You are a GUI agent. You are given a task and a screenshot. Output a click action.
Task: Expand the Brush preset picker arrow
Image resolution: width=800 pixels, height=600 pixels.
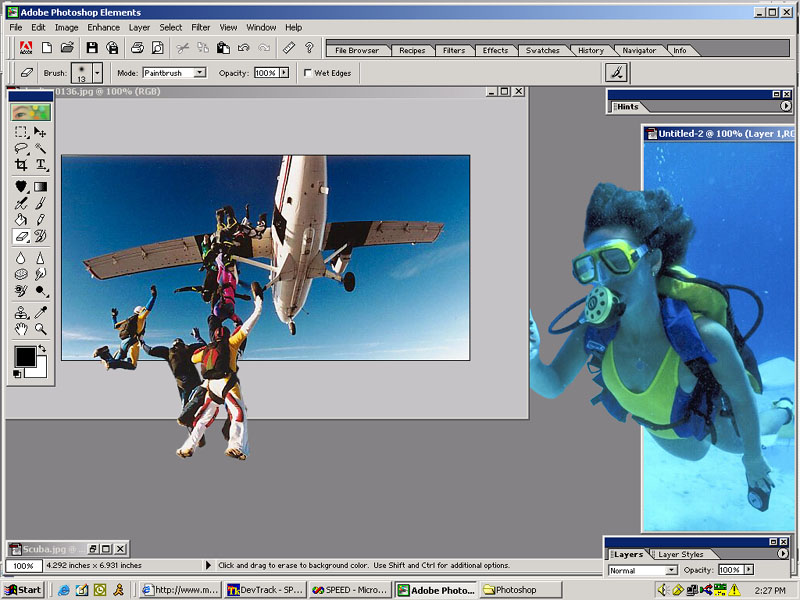pos(97,73)
